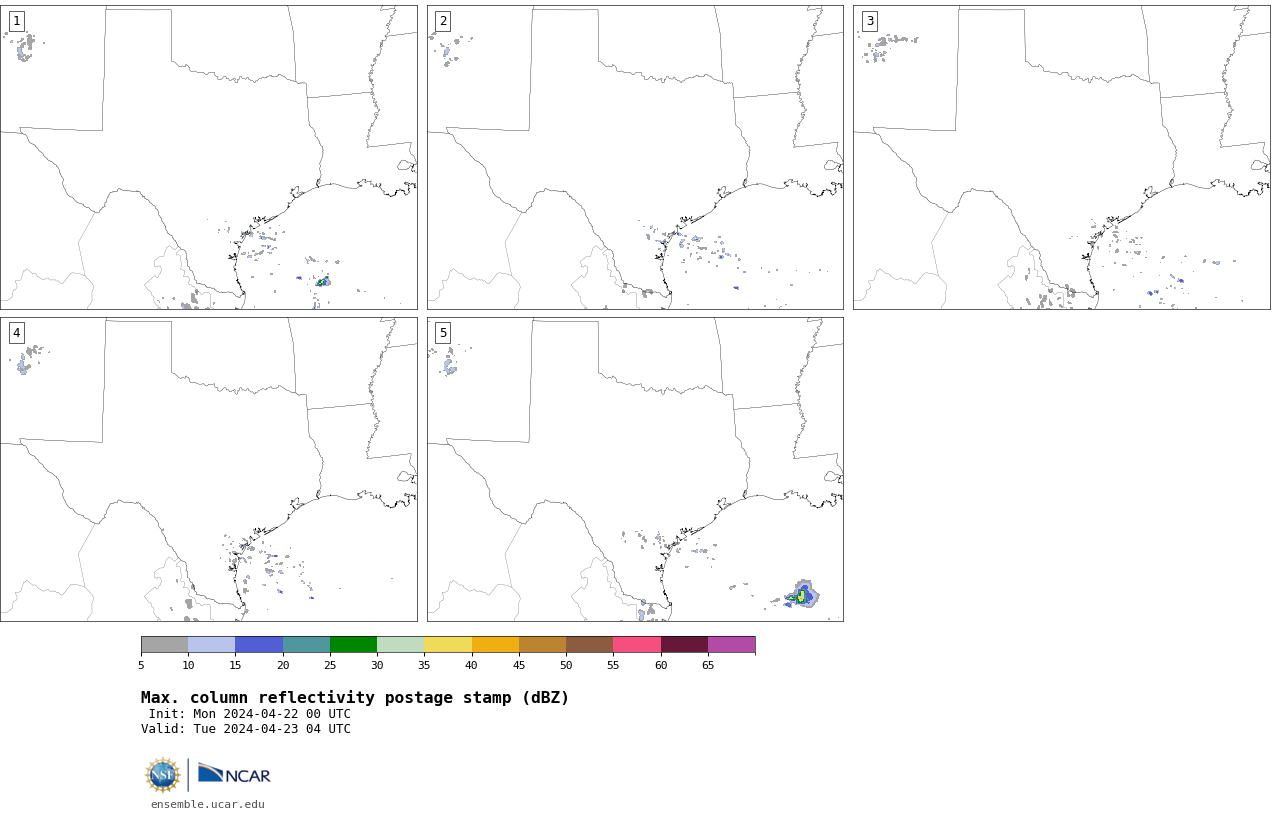Click the colorbar tick label 30
Image resolution: width=1280 pixels, height=815 pixels.
coord(377,666)
